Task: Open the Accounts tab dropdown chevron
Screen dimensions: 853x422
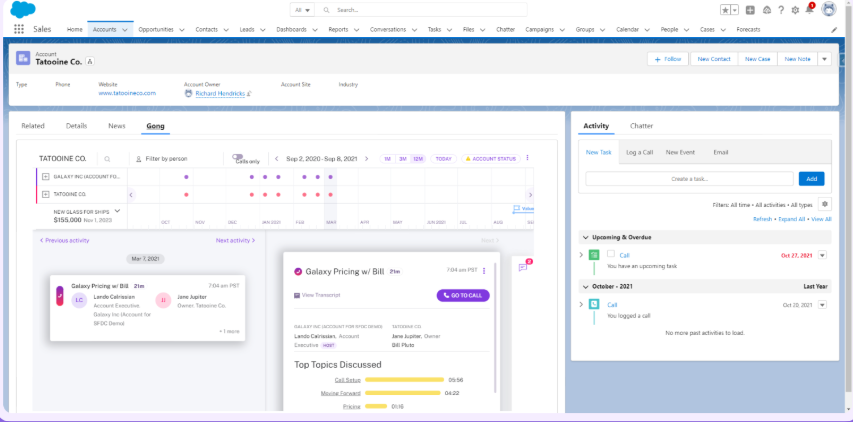Action: pos(125,30)
